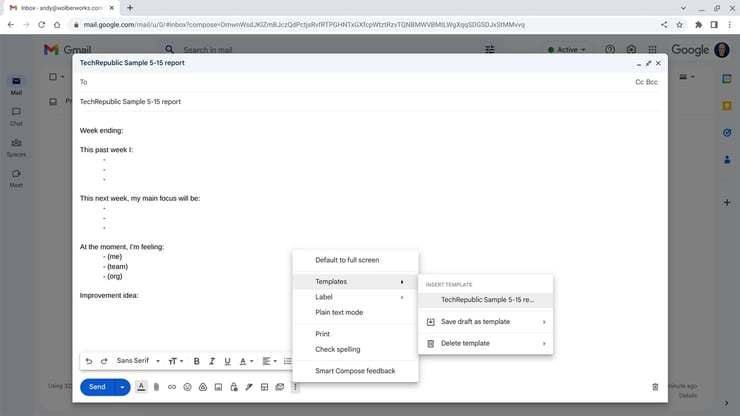Toggle underline formatting
This screenshot has height=416, width=740.
[x=227, y=361]
